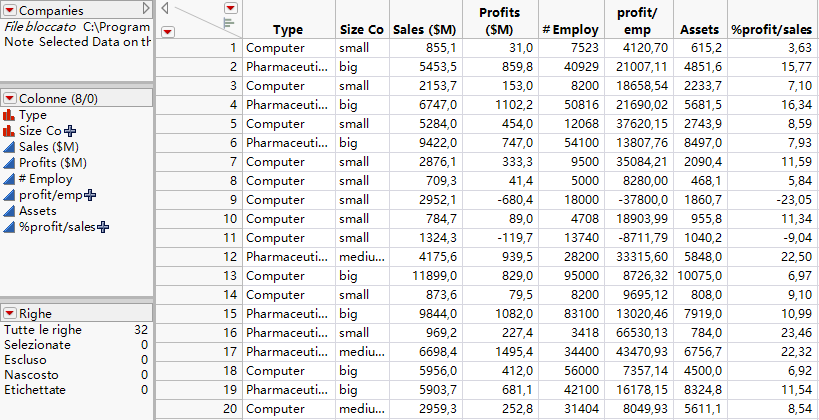The height and width of the screenshot is (420, 819).
Task: Open the Colonne panel red triangle menu
Action: [x=11, y=98]
